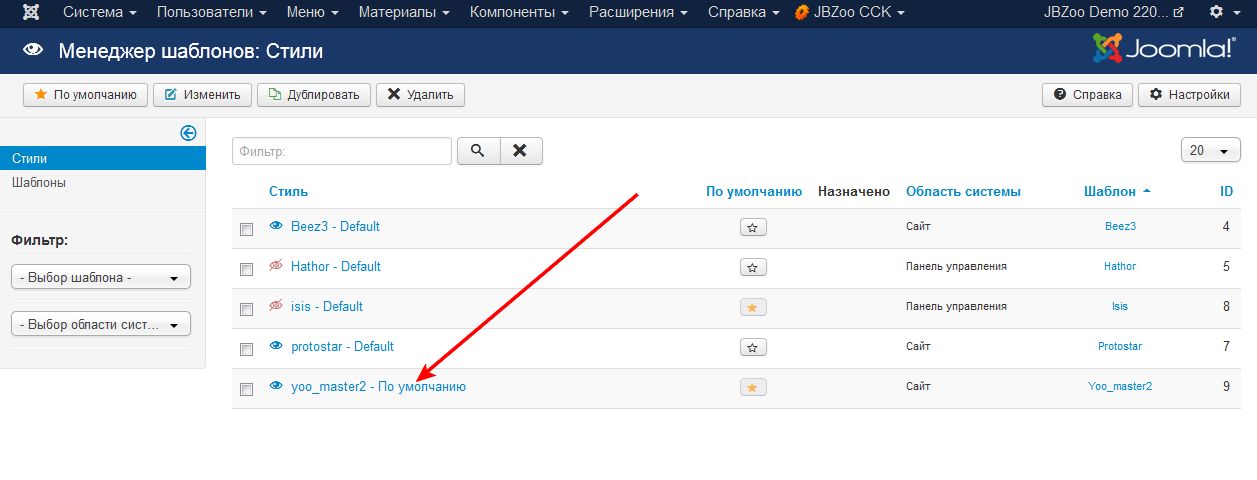Open the Protostar template link

pos(1120,346)
